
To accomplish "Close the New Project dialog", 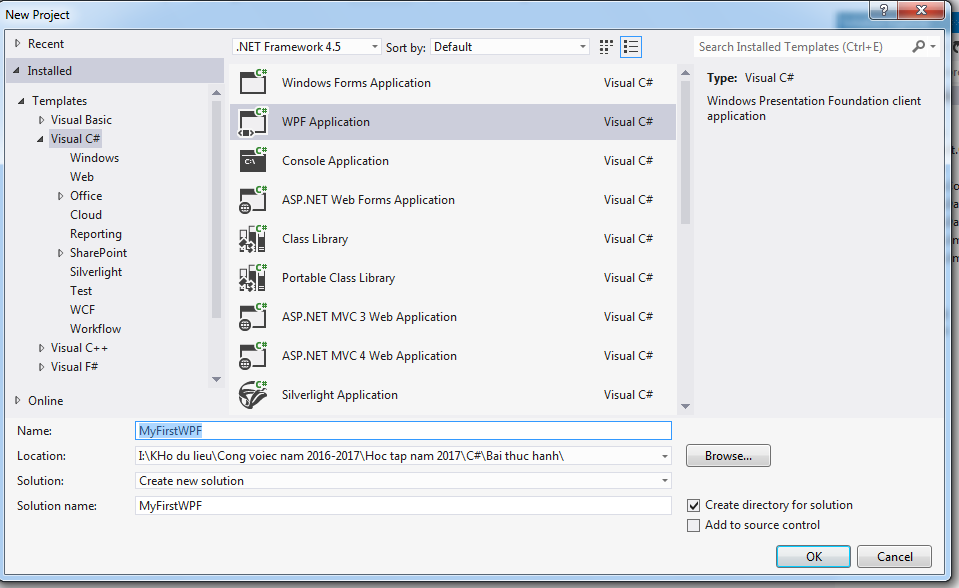I will click(922, 9).
